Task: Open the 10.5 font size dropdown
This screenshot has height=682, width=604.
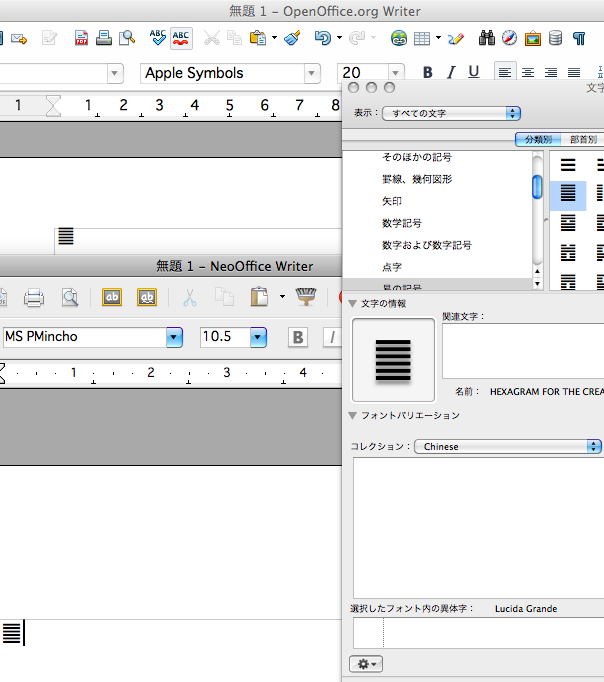Action: tap(258, 337)
